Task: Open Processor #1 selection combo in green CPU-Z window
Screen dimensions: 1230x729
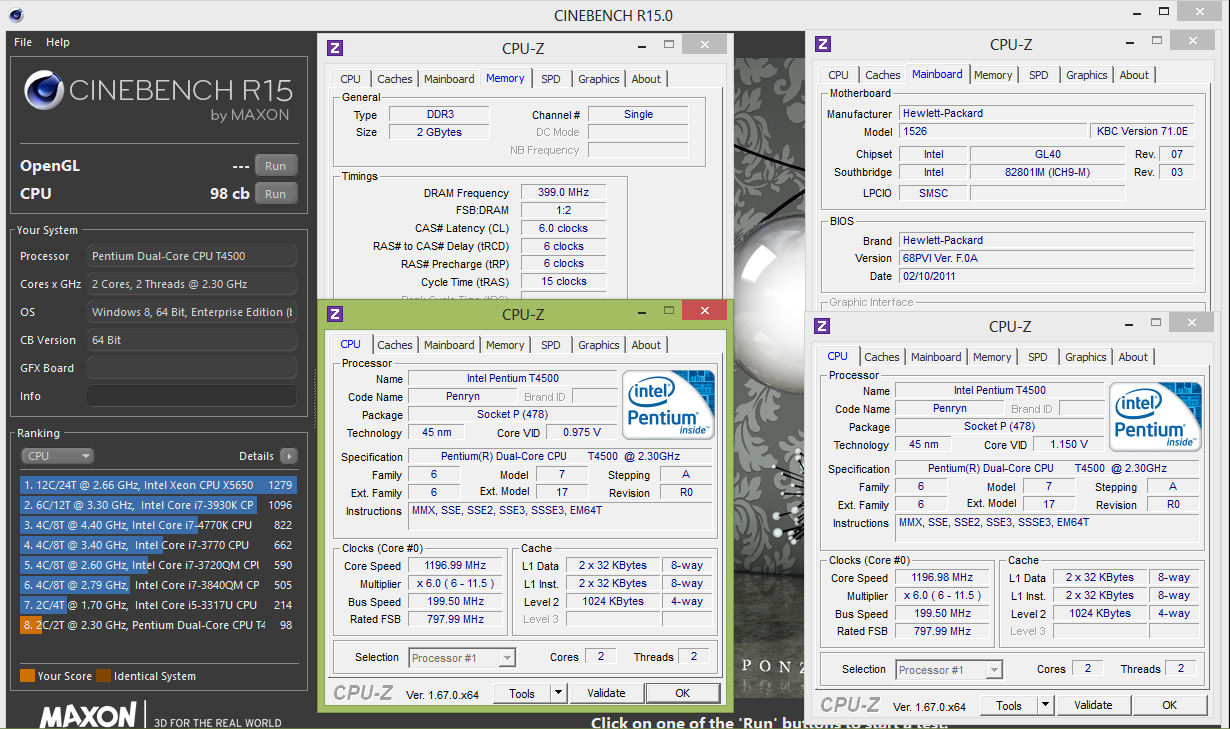Action: coord(462,657)
